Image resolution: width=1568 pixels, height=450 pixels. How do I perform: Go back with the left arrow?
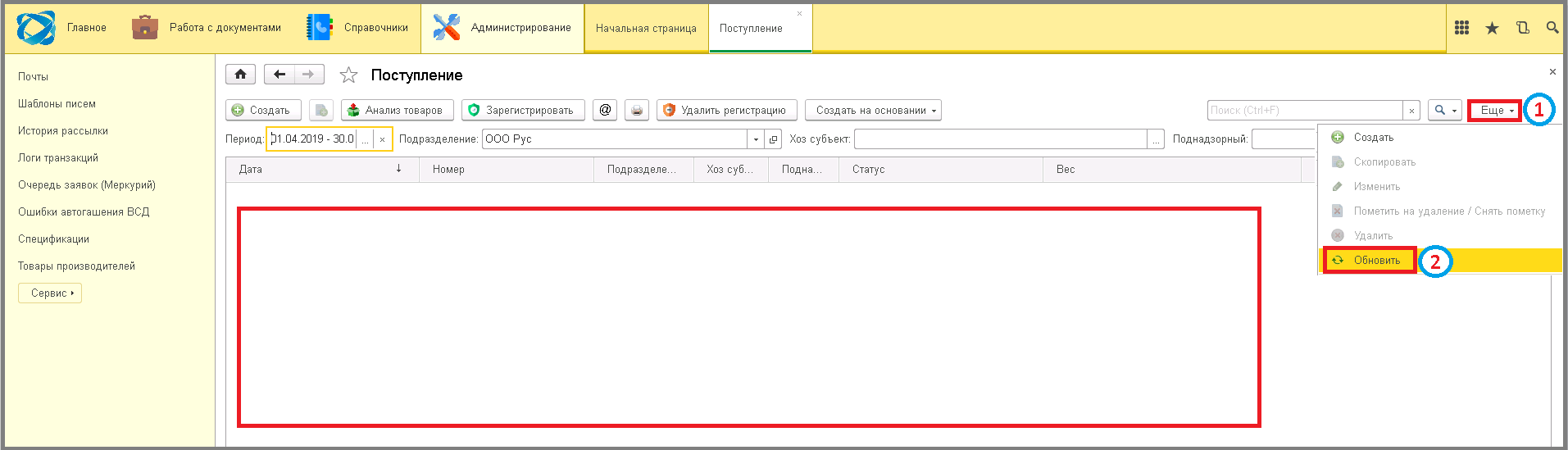click(280, 75)
